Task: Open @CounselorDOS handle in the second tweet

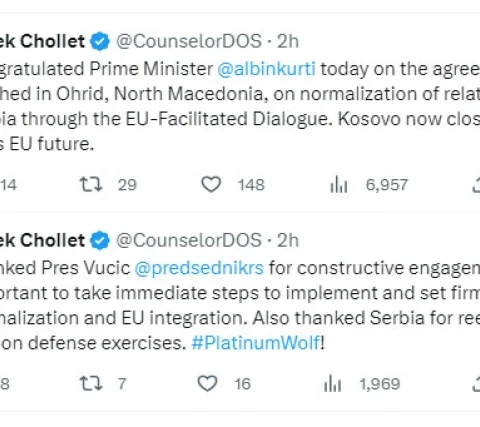Action: pyautogui.click(x=189, y=240)
